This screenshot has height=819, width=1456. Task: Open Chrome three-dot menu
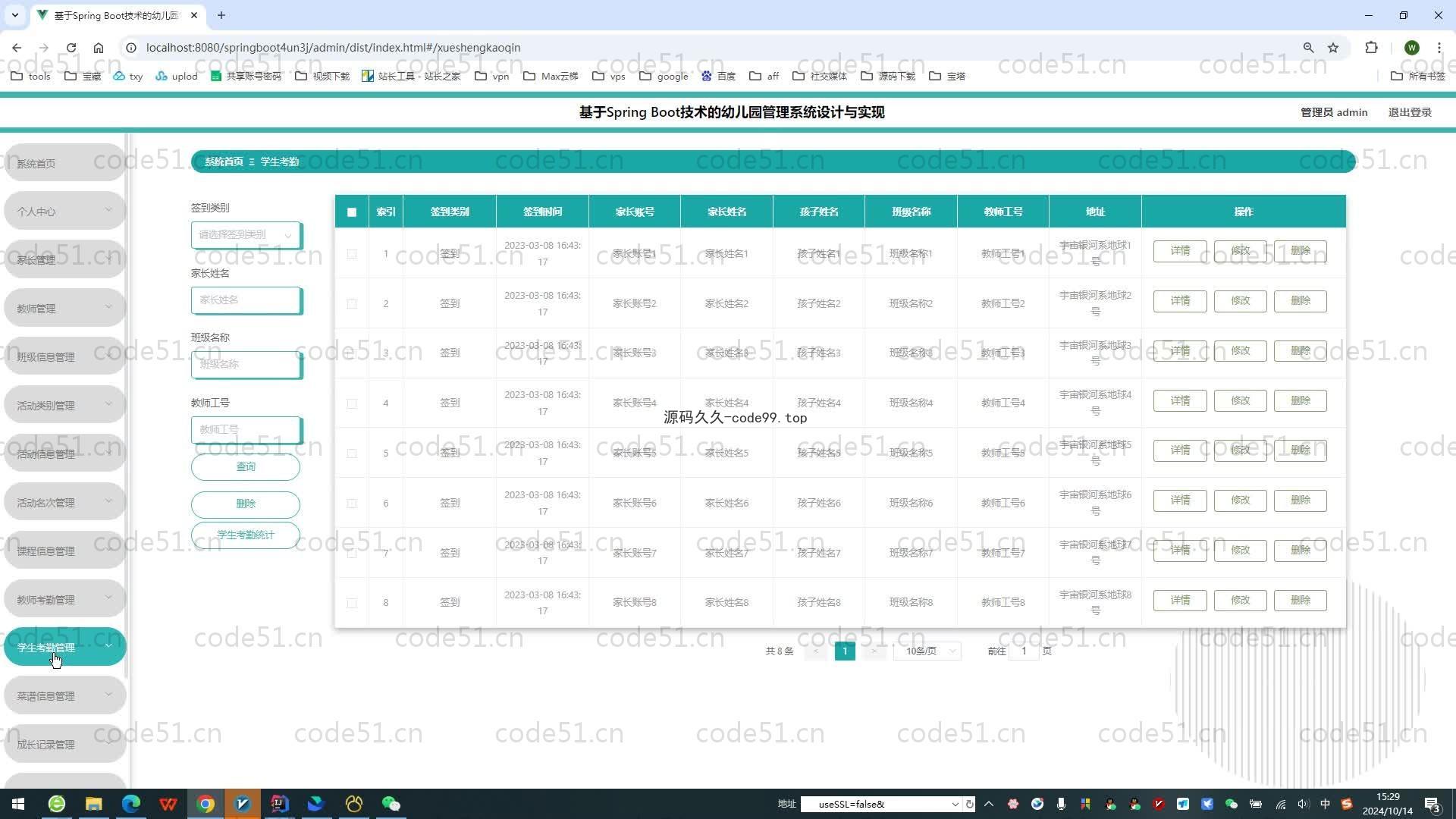click(x=1439, y=47)
